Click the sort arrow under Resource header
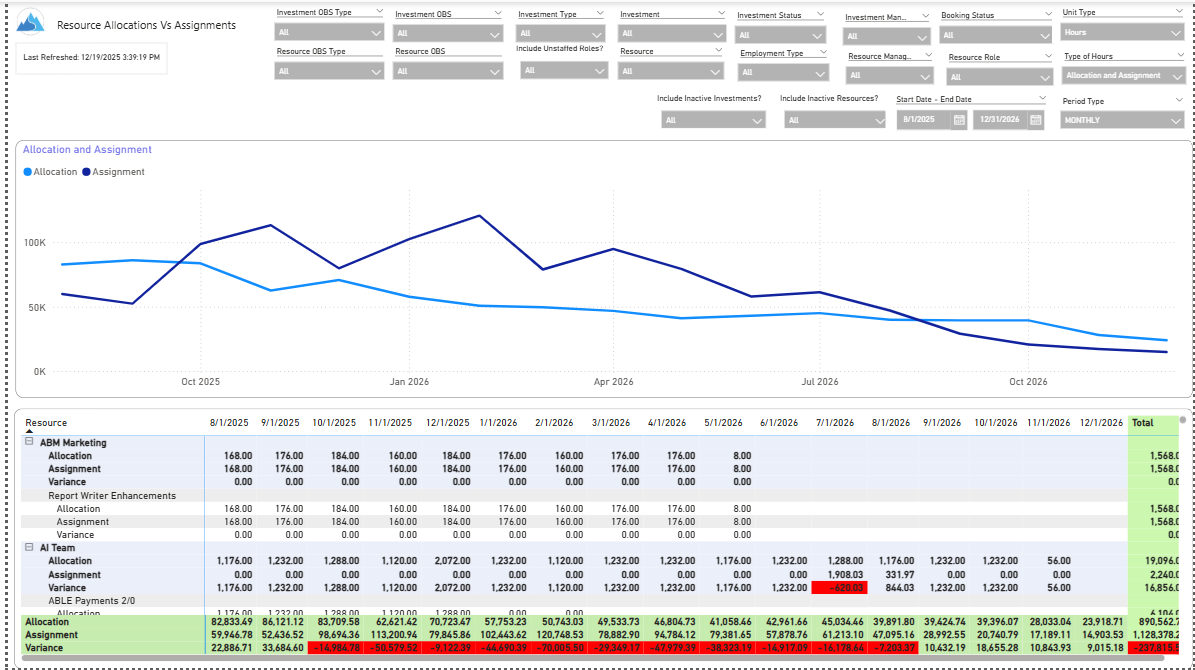1195x670 pixels. [29, 431]
